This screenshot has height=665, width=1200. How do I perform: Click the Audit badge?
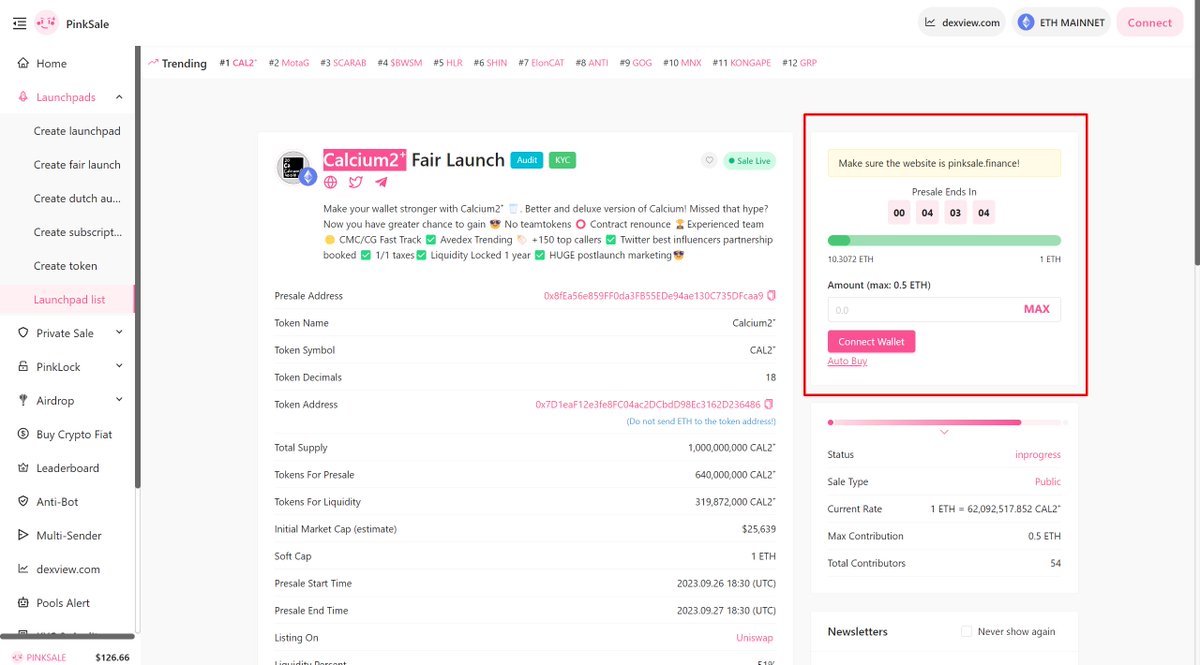[527, 160]
